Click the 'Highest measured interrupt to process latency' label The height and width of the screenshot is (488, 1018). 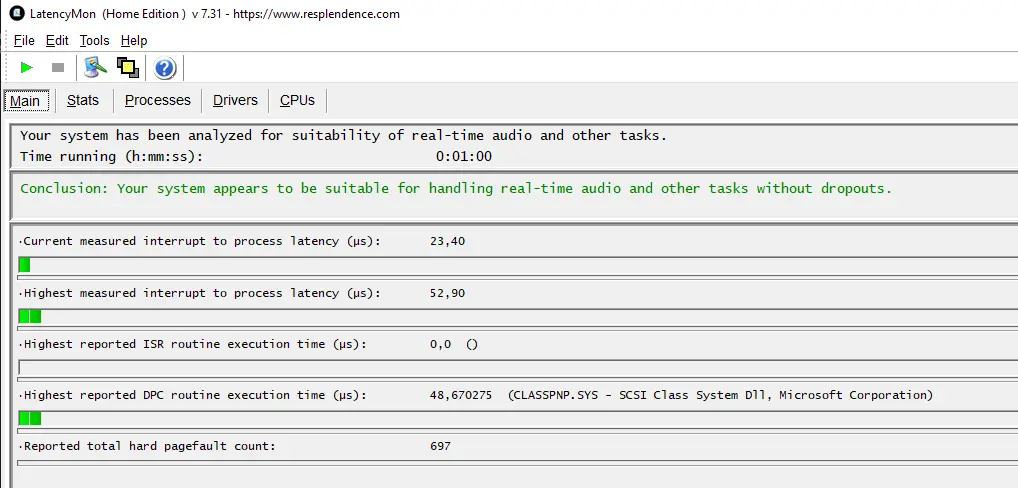click(x=202, y=293)
